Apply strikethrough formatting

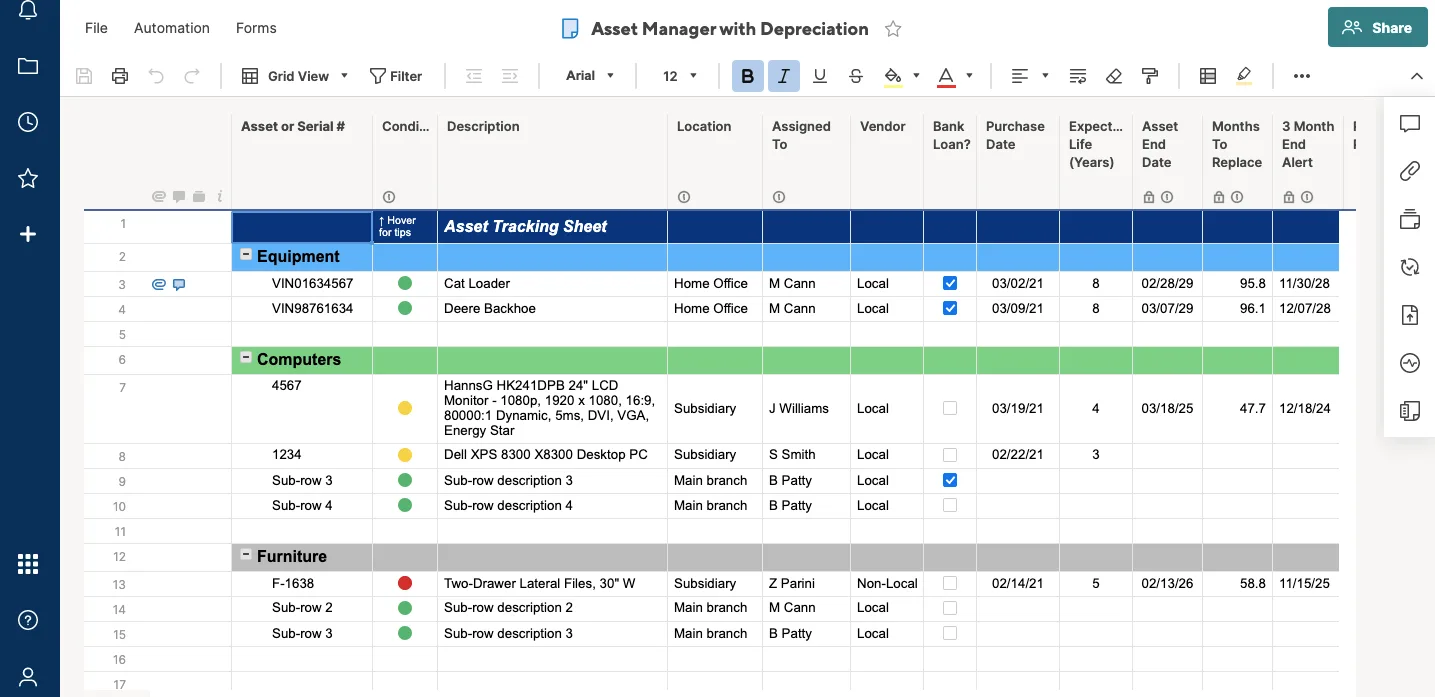tap(856, 75)
